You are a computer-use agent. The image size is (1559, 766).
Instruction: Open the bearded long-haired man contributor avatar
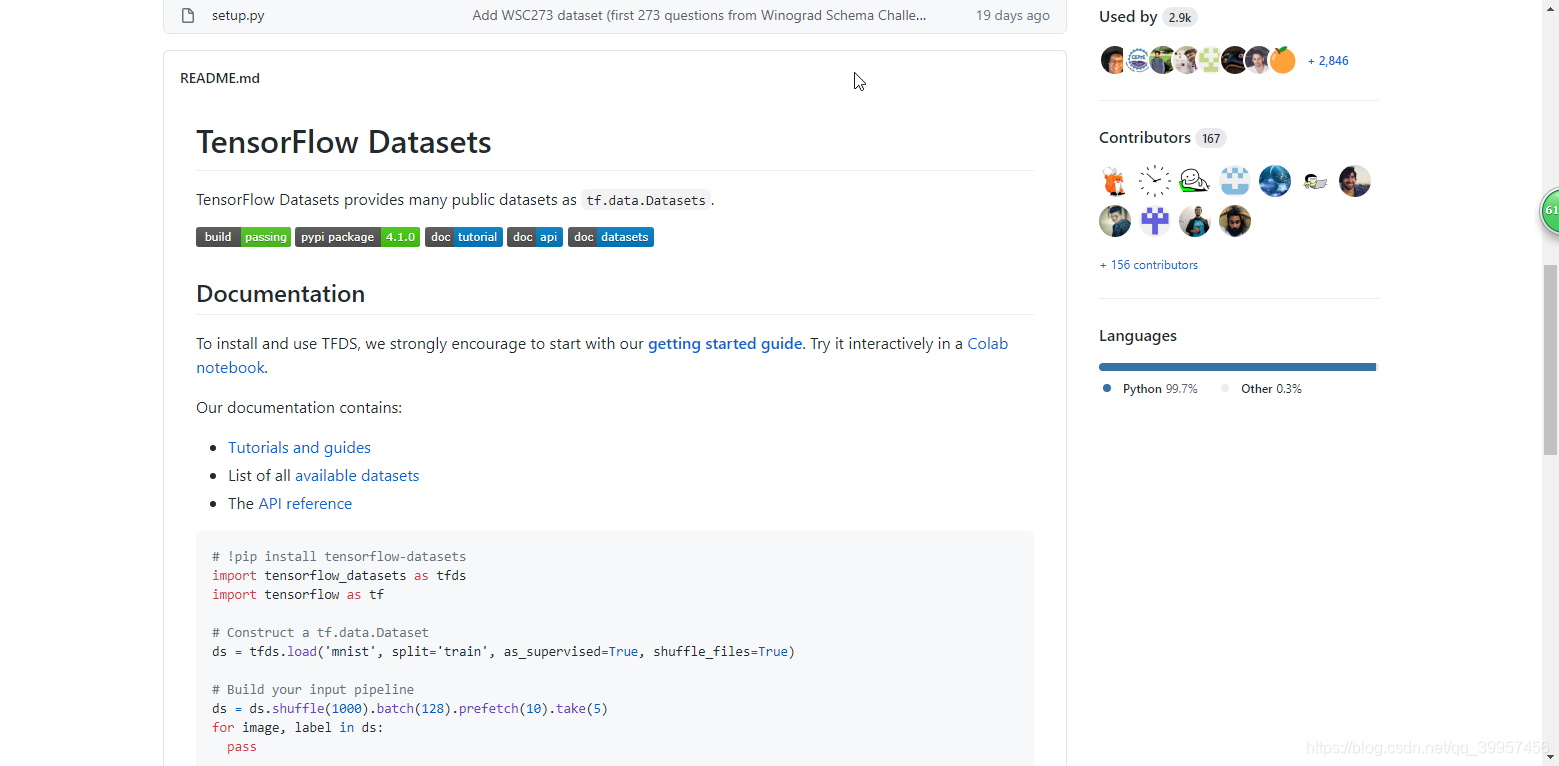click(x=1235, y=221)
